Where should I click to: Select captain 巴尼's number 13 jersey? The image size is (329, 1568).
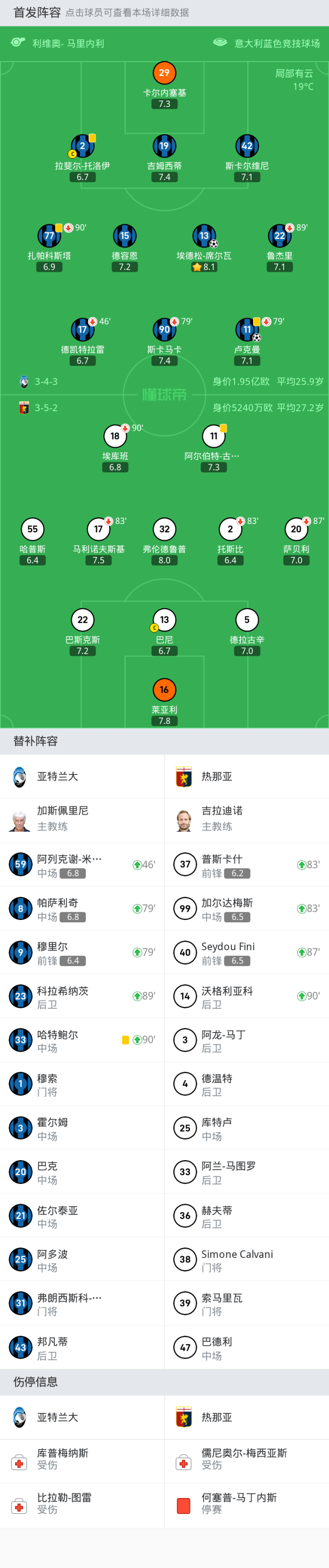[164, 620]
